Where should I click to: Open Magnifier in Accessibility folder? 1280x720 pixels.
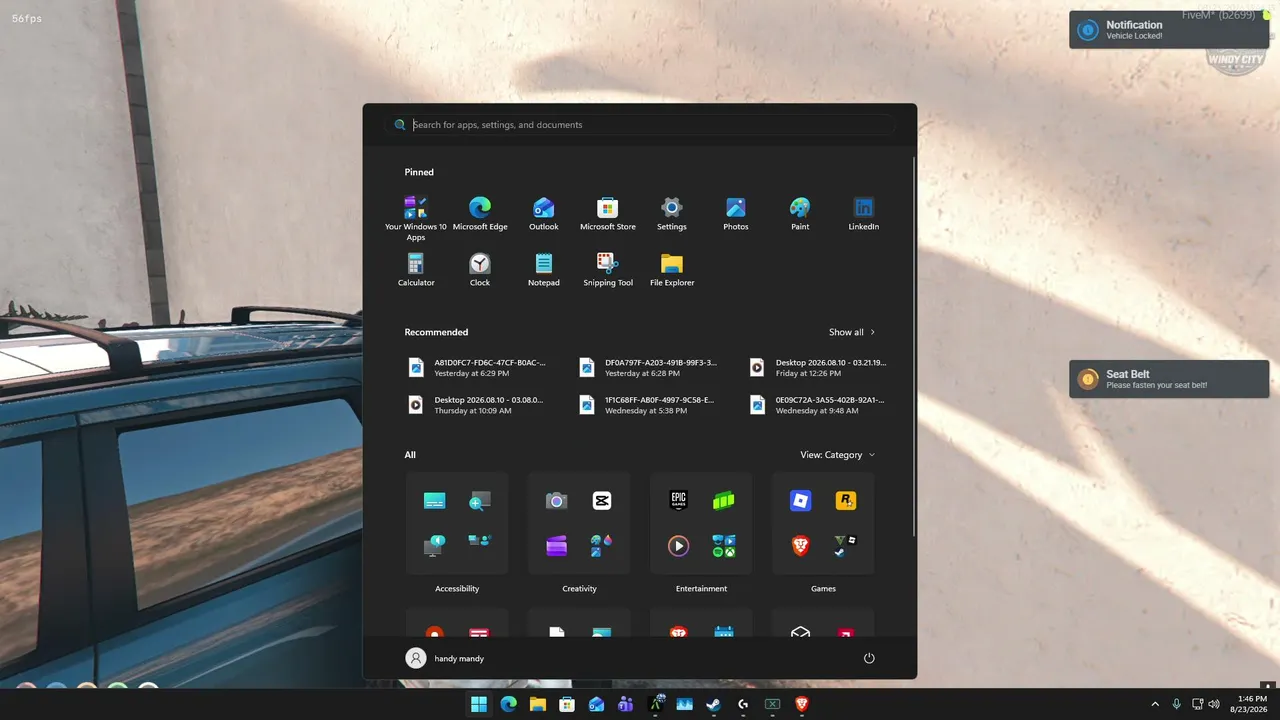480,500
